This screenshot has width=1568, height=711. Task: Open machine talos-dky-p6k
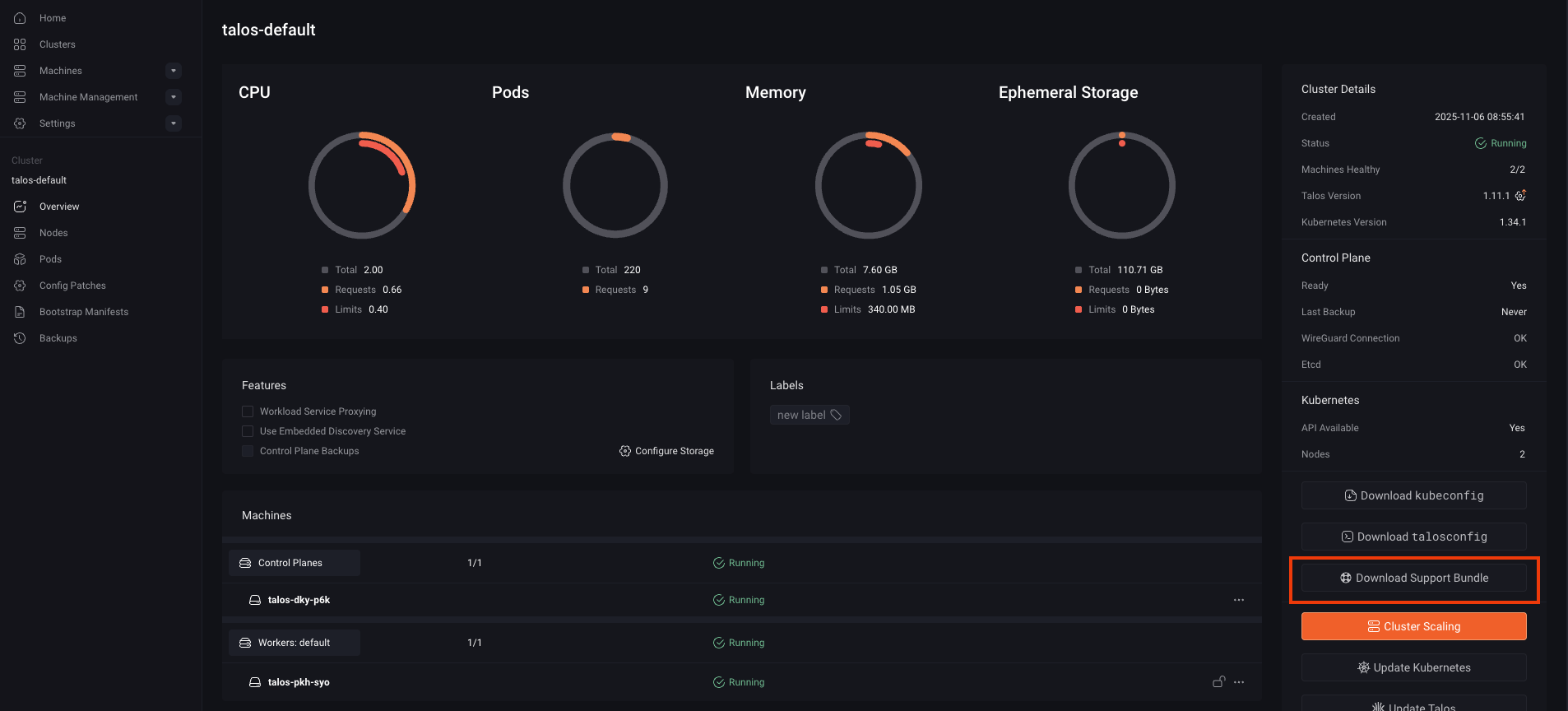[299, 600]
